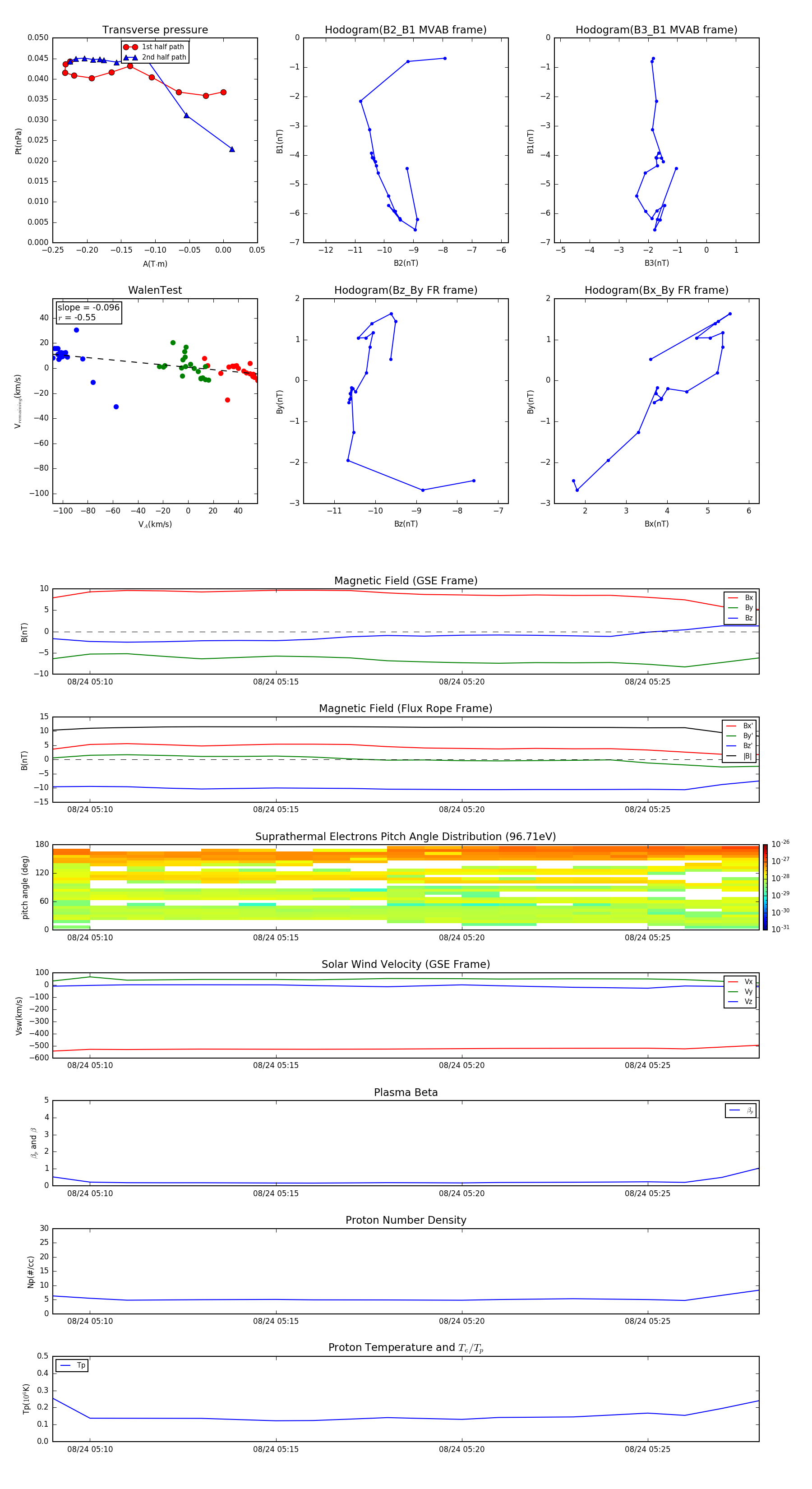Click the "Magnetic Field (Flux Rope Frame)" title

406,709
